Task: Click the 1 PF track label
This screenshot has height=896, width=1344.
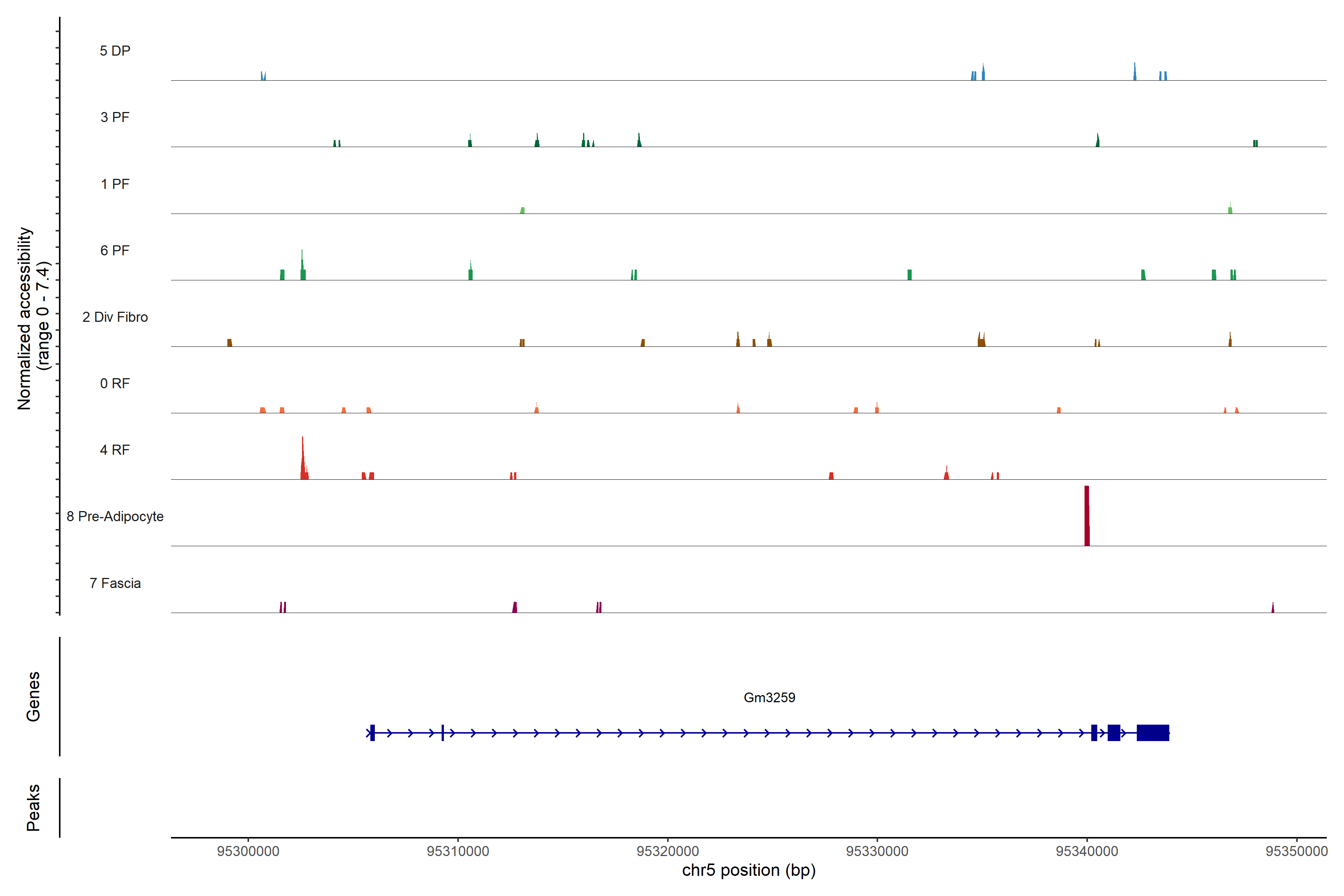Action: click(115, 184)
